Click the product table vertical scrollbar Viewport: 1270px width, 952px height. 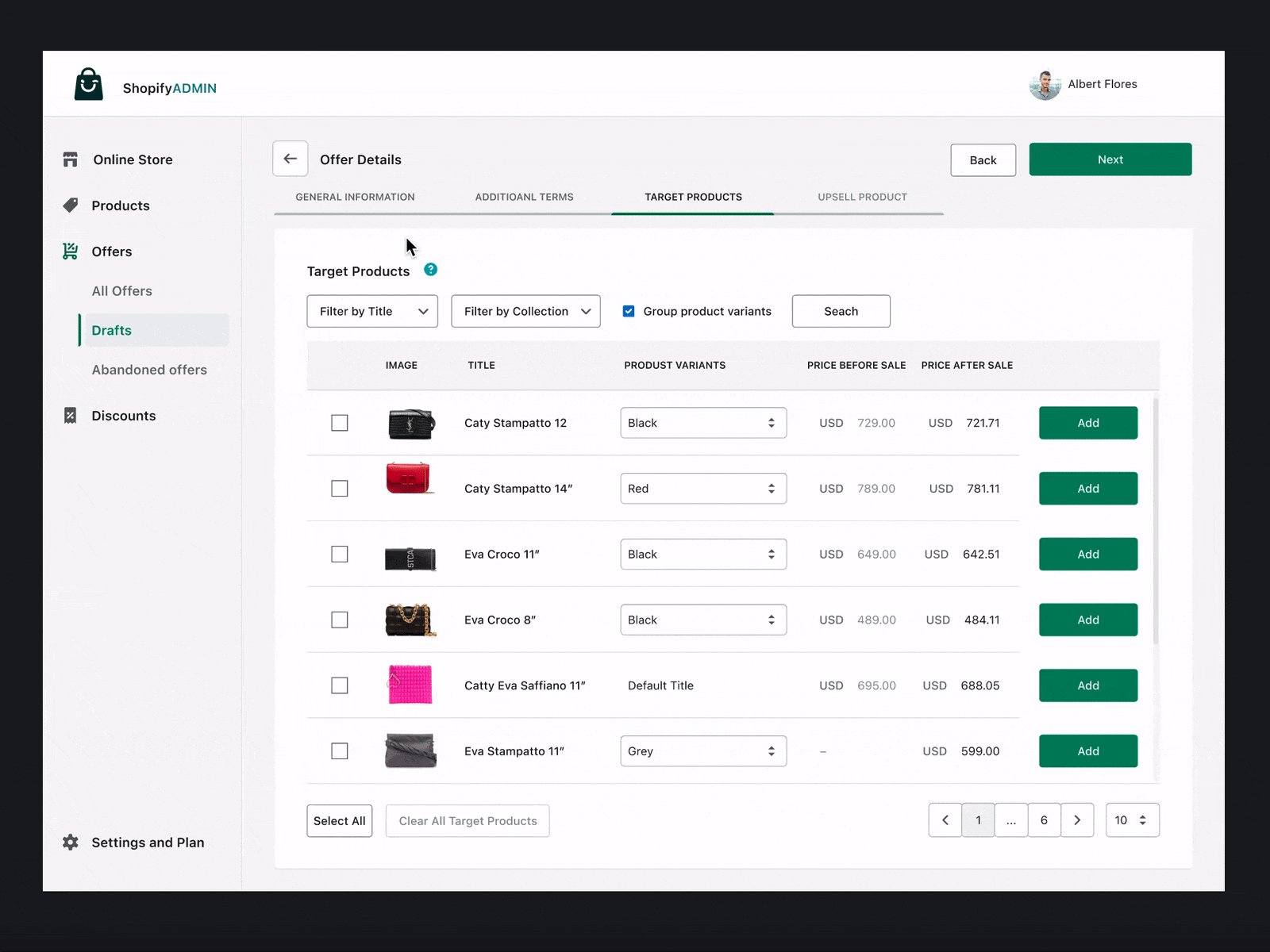point(1156,521)
